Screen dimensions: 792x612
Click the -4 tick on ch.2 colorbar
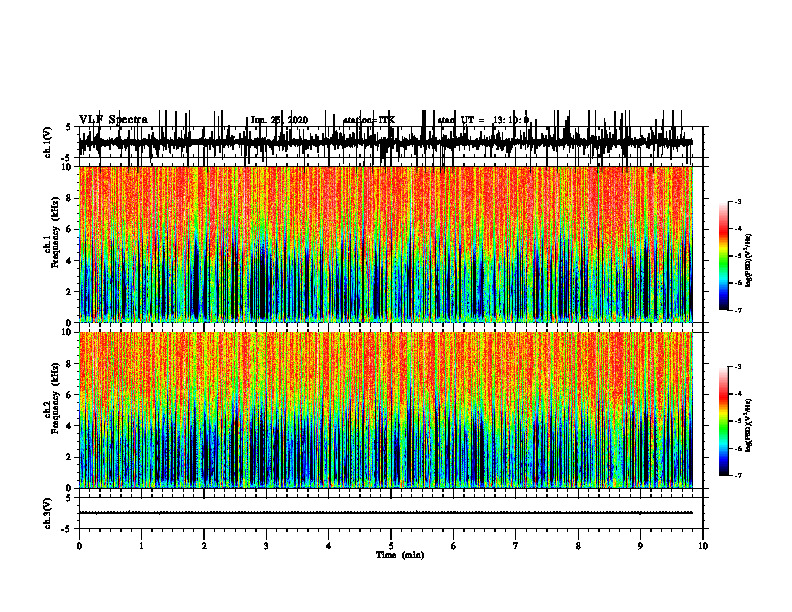pyautogui.click(x=738, y=394)
